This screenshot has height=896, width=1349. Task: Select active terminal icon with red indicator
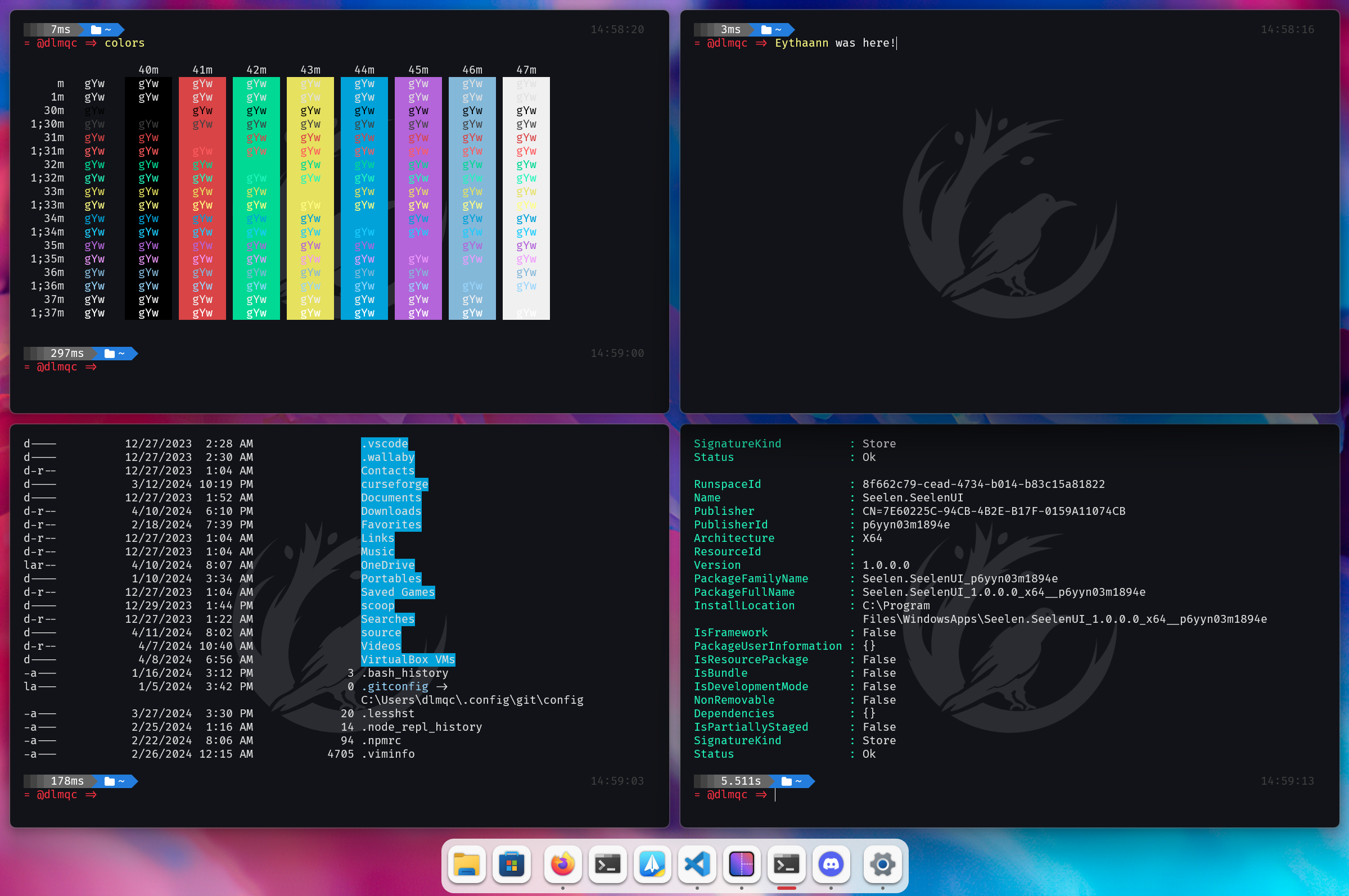click(787, 864)
